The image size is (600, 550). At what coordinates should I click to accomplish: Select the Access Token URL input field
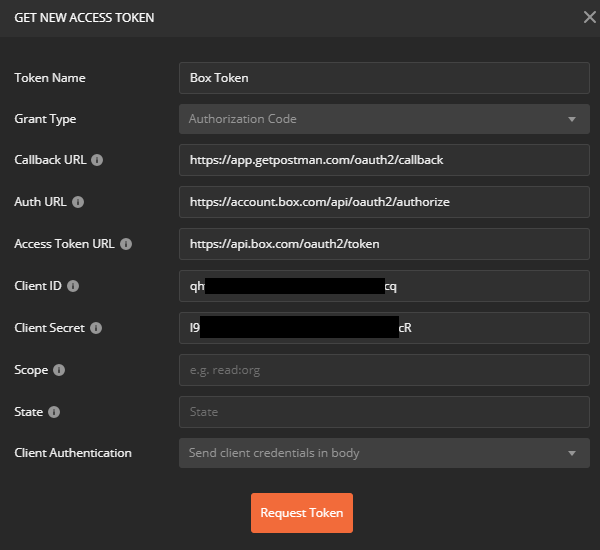point(384,244)
